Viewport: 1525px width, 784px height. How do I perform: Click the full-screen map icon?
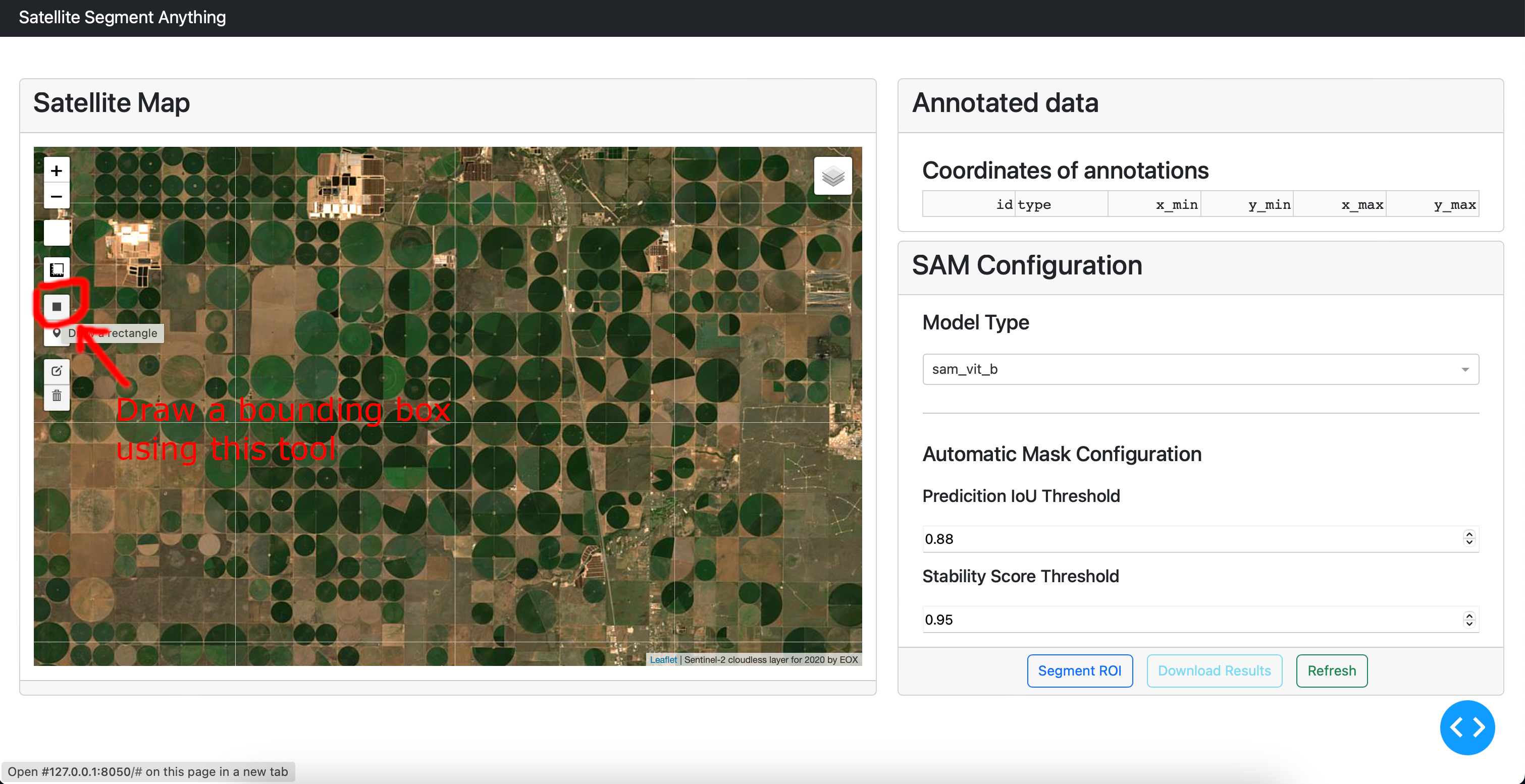click(x=56, y=232)
